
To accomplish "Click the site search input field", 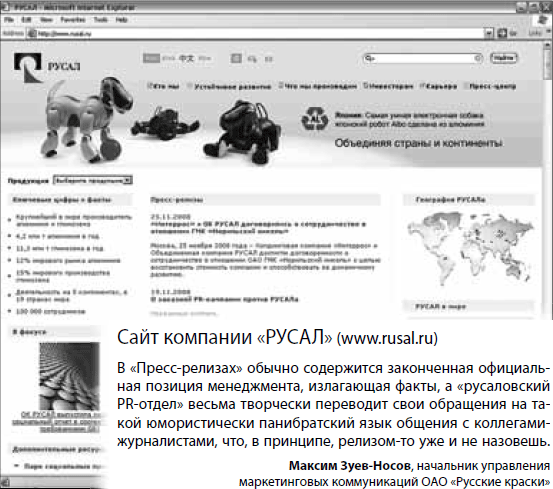I will click(423, 58).
